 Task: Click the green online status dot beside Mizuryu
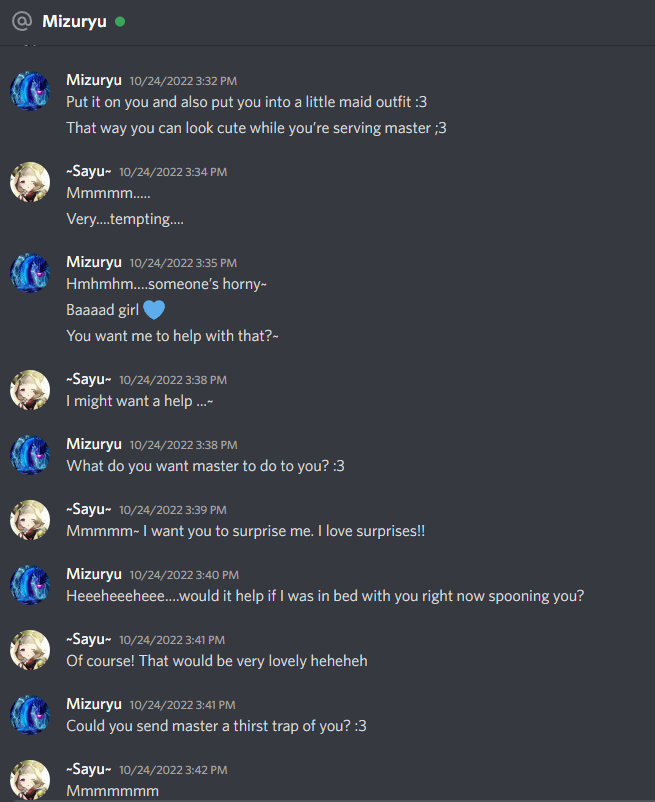(x=120, y=21)
